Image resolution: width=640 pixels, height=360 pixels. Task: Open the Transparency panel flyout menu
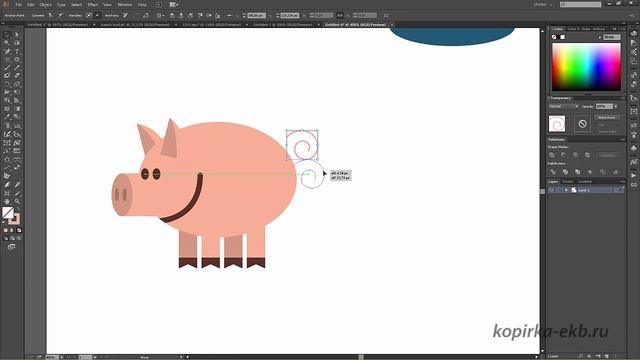click(622, 98)
